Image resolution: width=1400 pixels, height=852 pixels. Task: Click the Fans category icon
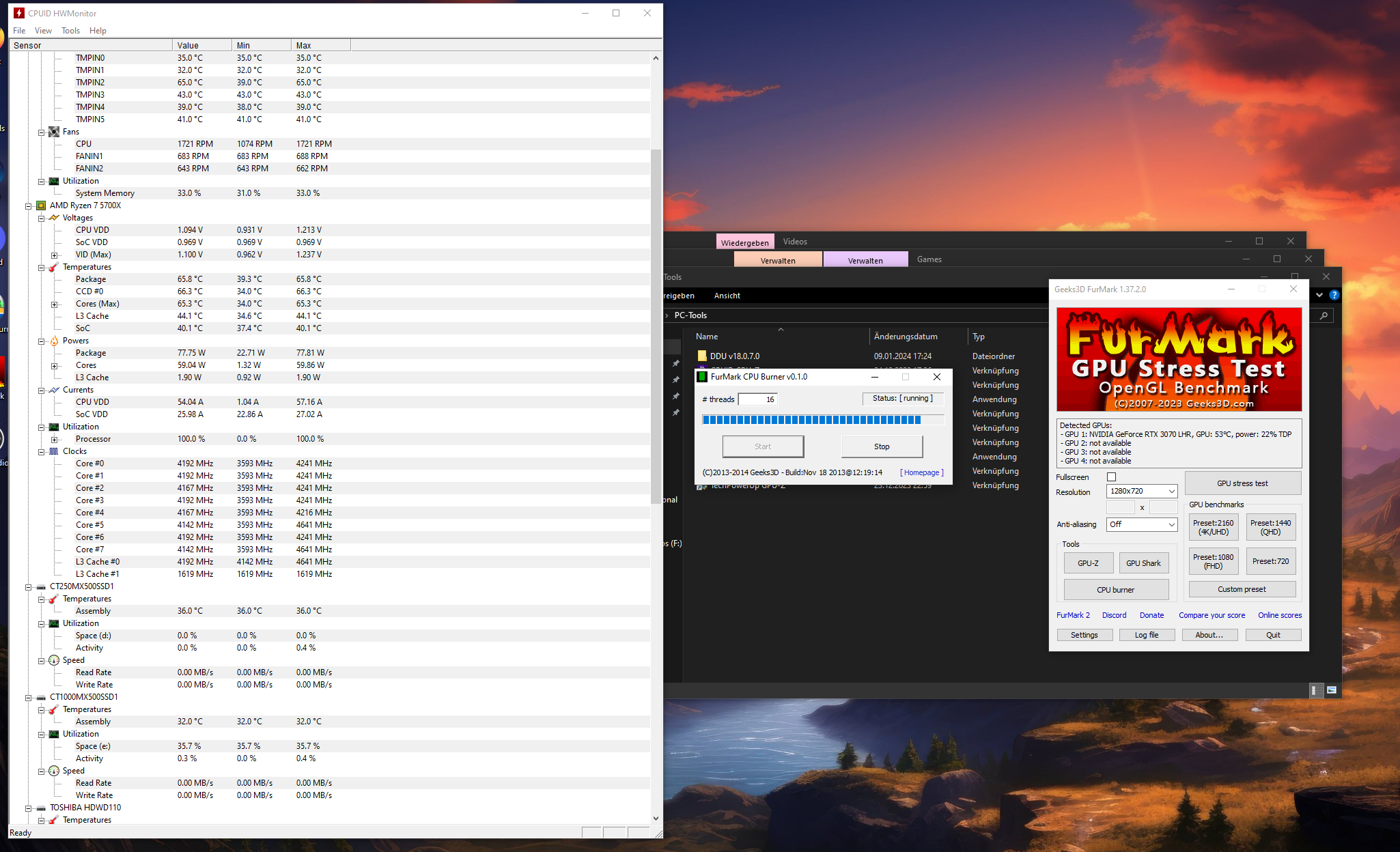(54, 132)
